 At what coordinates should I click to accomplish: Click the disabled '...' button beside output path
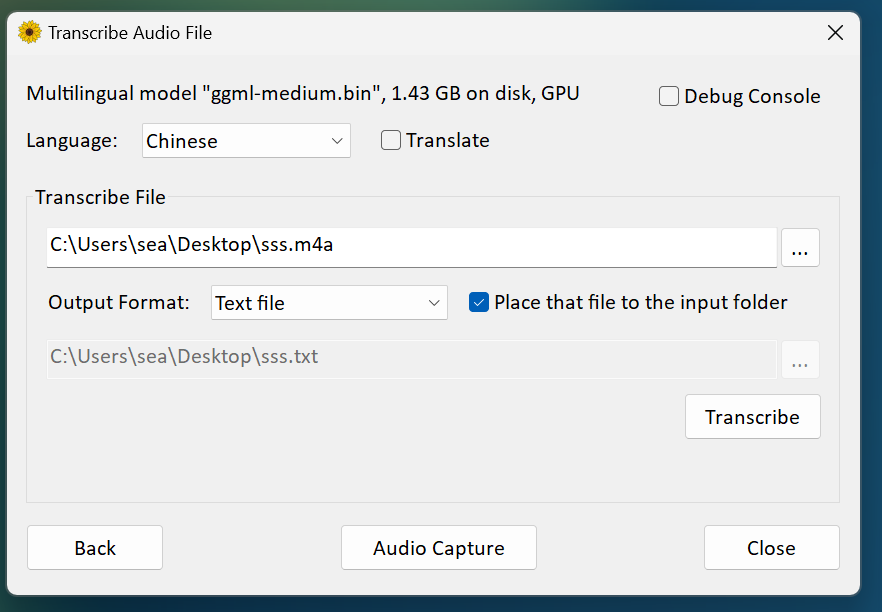800,360
